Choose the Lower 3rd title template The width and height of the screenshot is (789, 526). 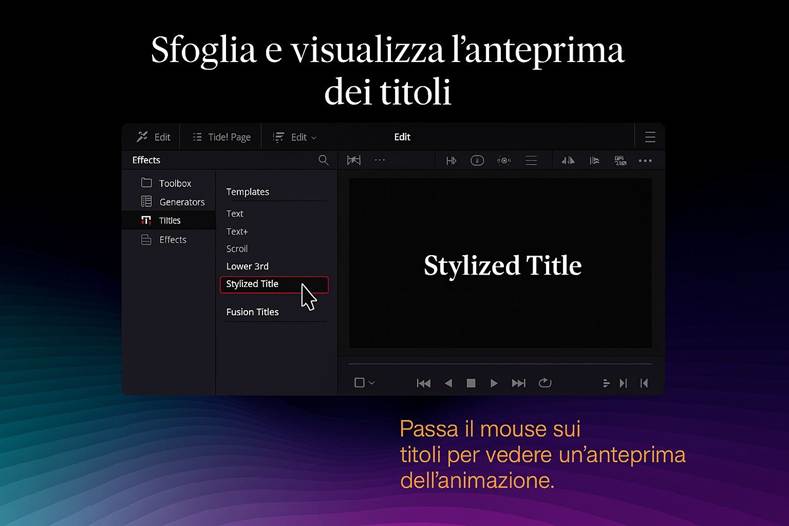point(247,266)
